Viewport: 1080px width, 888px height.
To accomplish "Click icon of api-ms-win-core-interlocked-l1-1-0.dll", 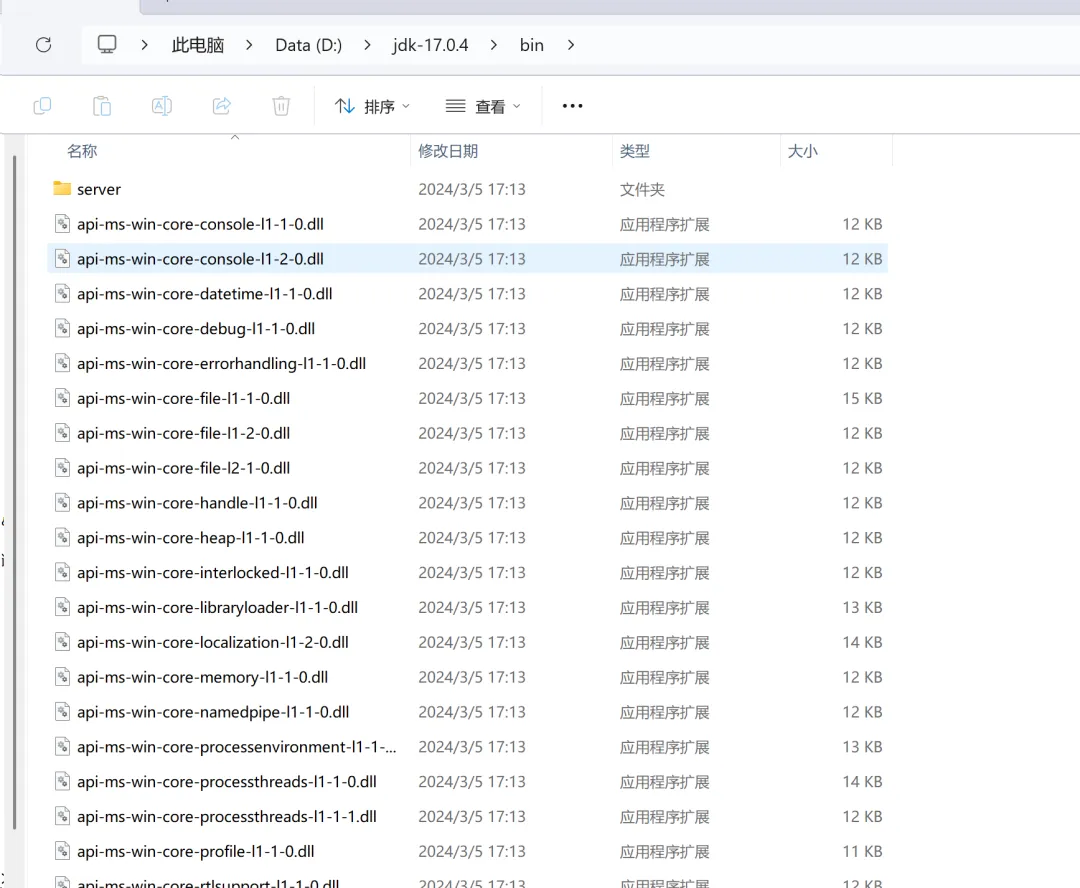I will (x=62, y=572).
